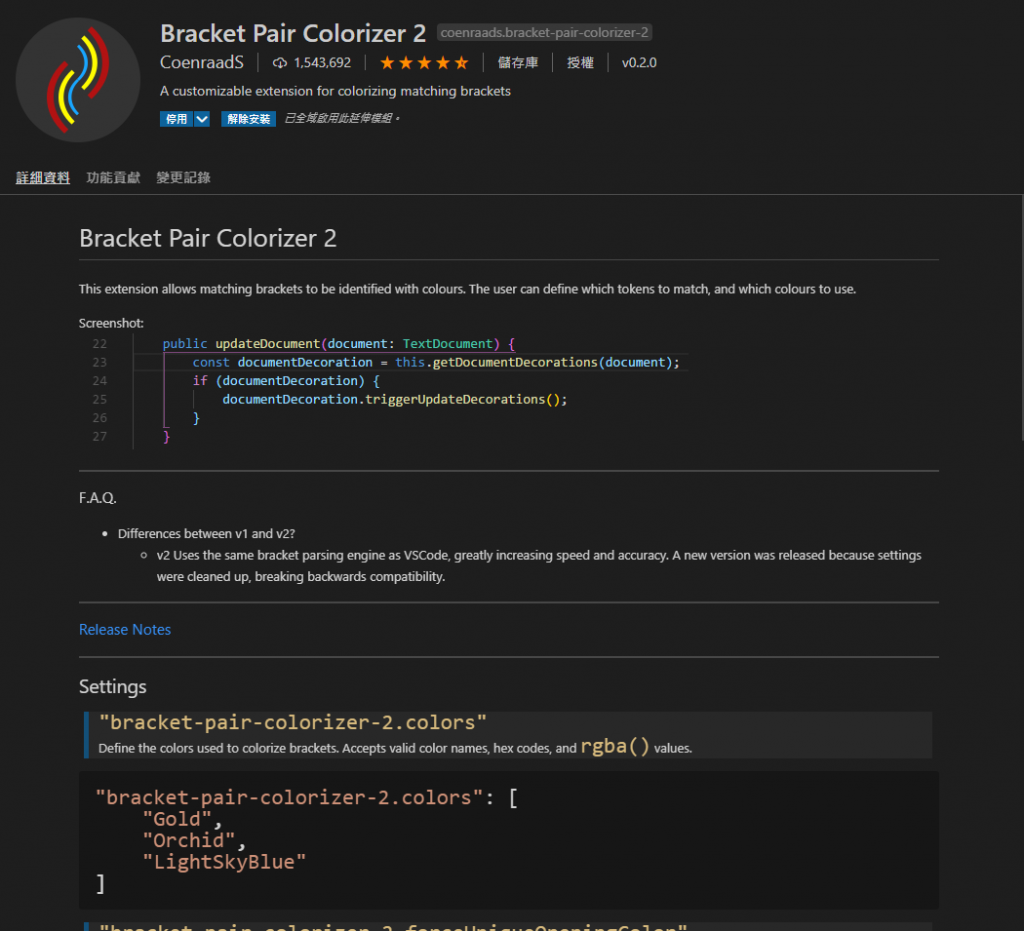Click the five-star rating icons
The height and width of the screenshot is (931, 1024).
(423, 63)
